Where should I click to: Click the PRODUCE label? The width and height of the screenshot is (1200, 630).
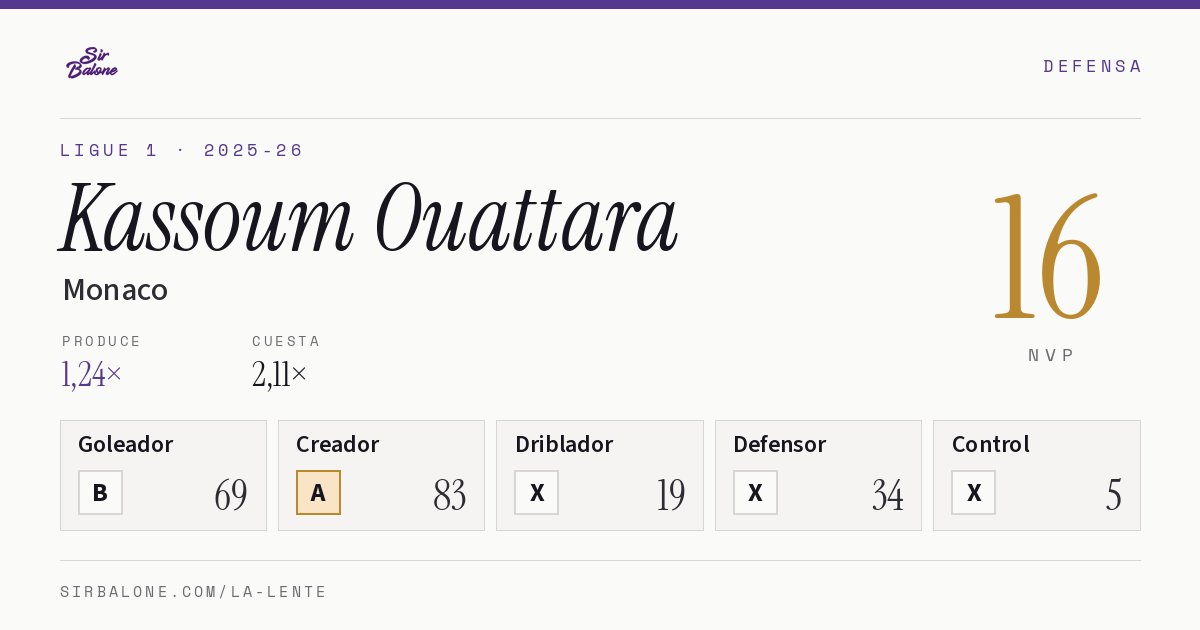coord(102,341)
